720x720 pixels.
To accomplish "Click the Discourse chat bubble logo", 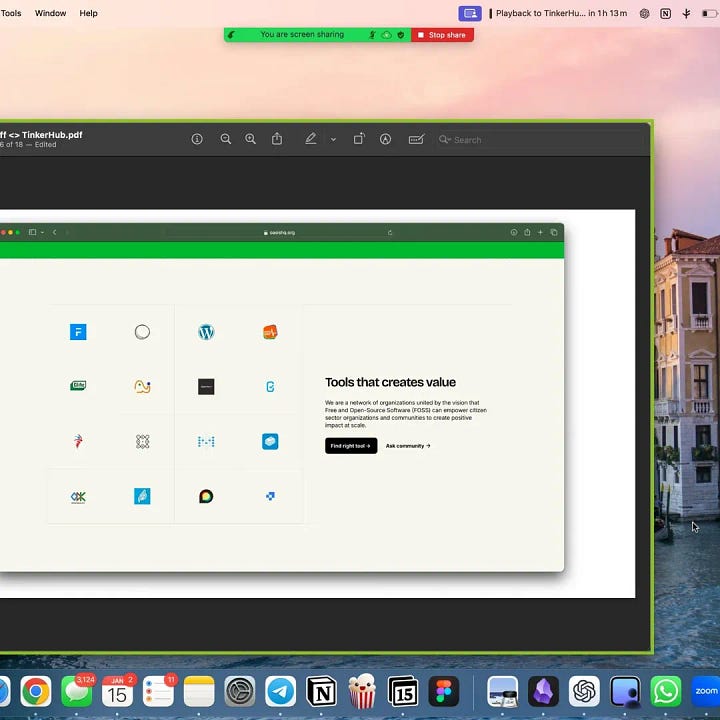I will (x=206, y=496).
